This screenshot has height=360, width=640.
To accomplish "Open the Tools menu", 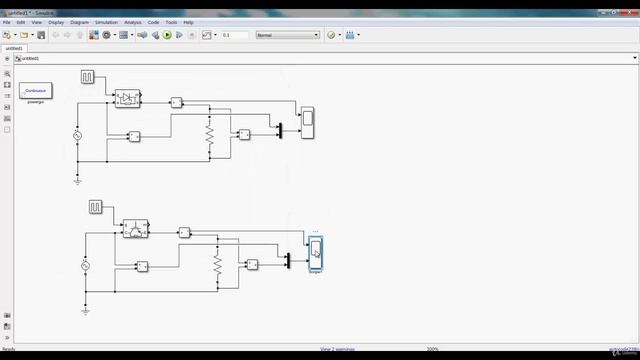I will click(x=171, y=22).
